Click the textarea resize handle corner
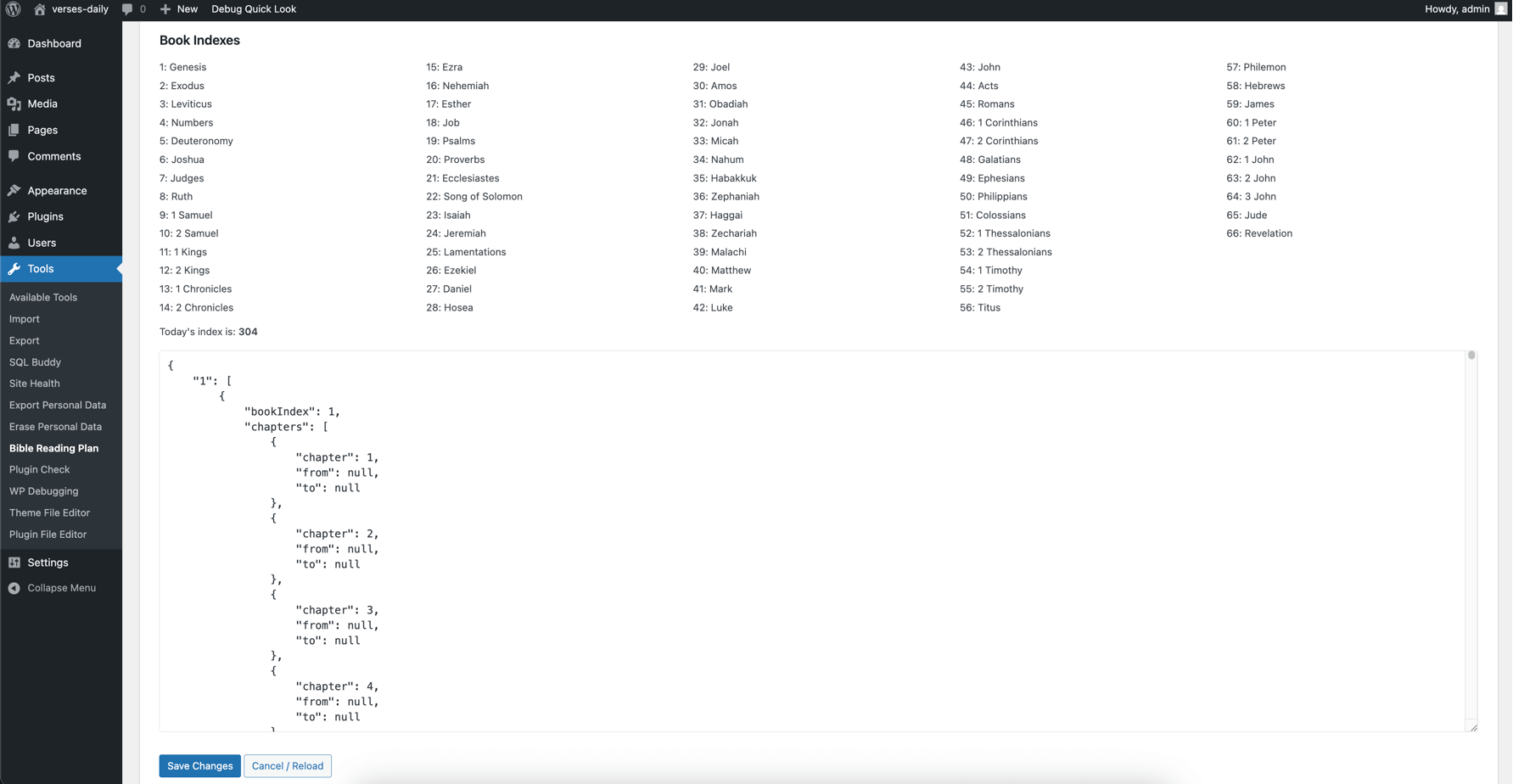The height and width of the screenshot is (784, 1513). (1473, 727)
